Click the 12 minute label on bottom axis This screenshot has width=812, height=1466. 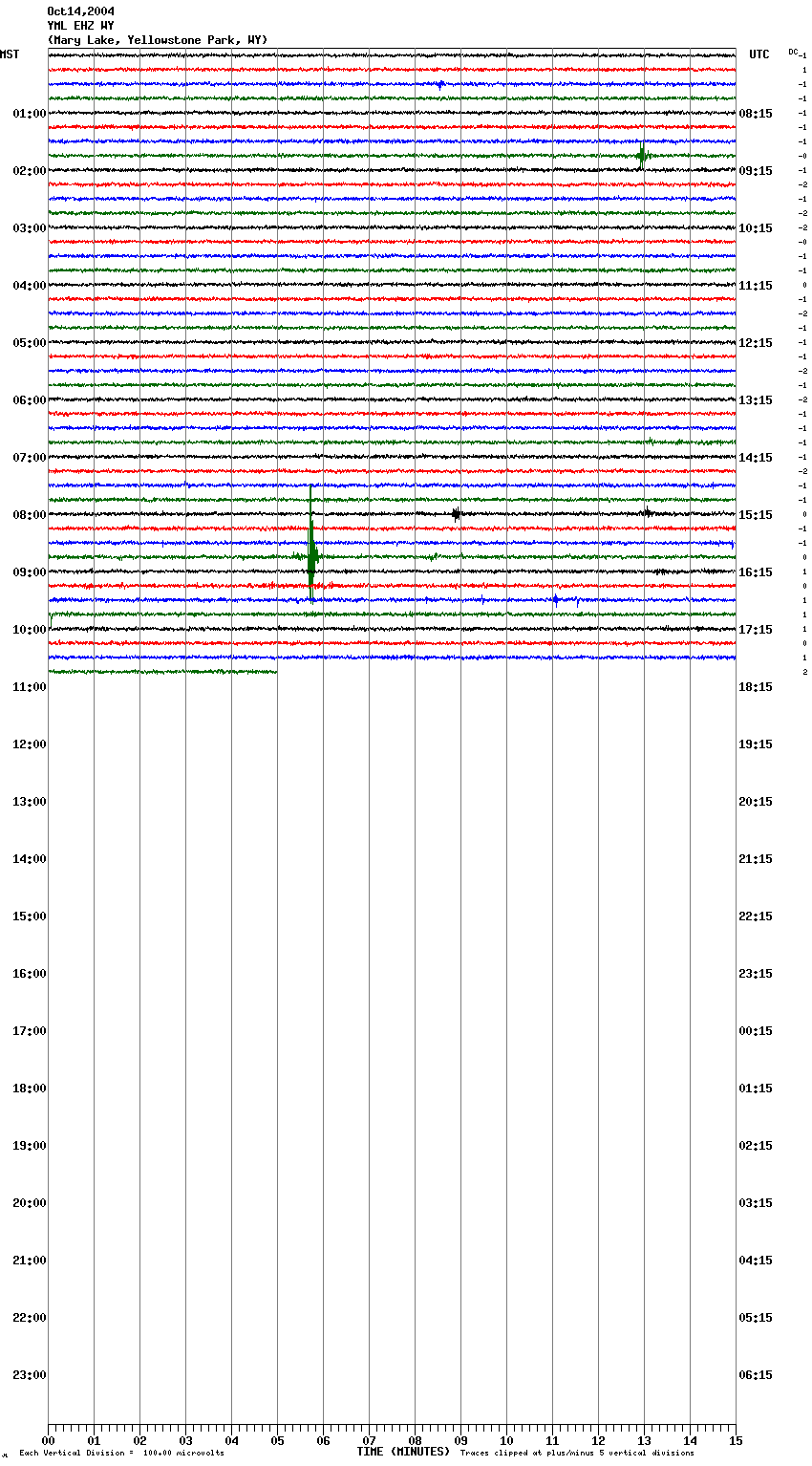pyautogui.click(x=598, y=1440)
